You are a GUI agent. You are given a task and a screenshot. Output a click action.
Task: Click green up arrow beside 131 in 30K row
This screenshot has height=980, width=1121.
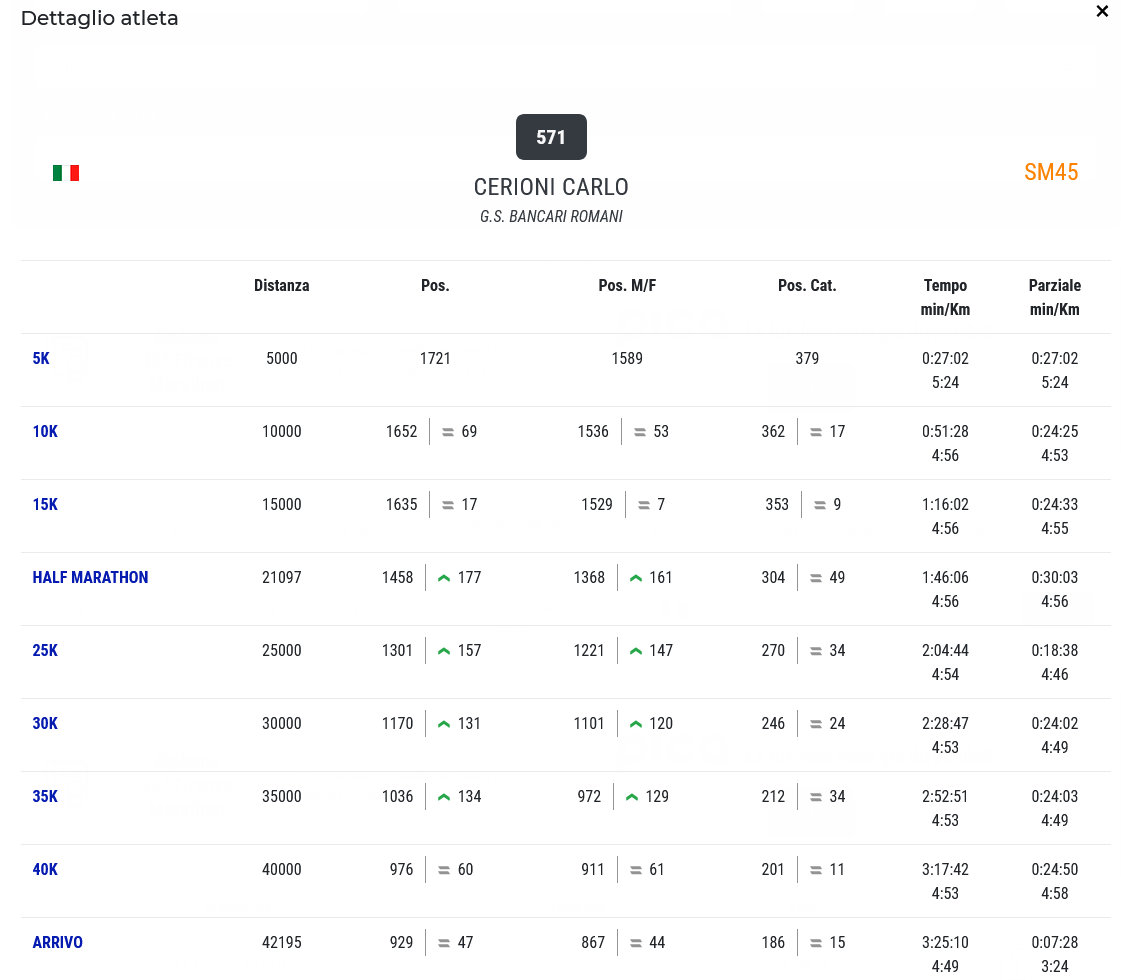(444, 724)
